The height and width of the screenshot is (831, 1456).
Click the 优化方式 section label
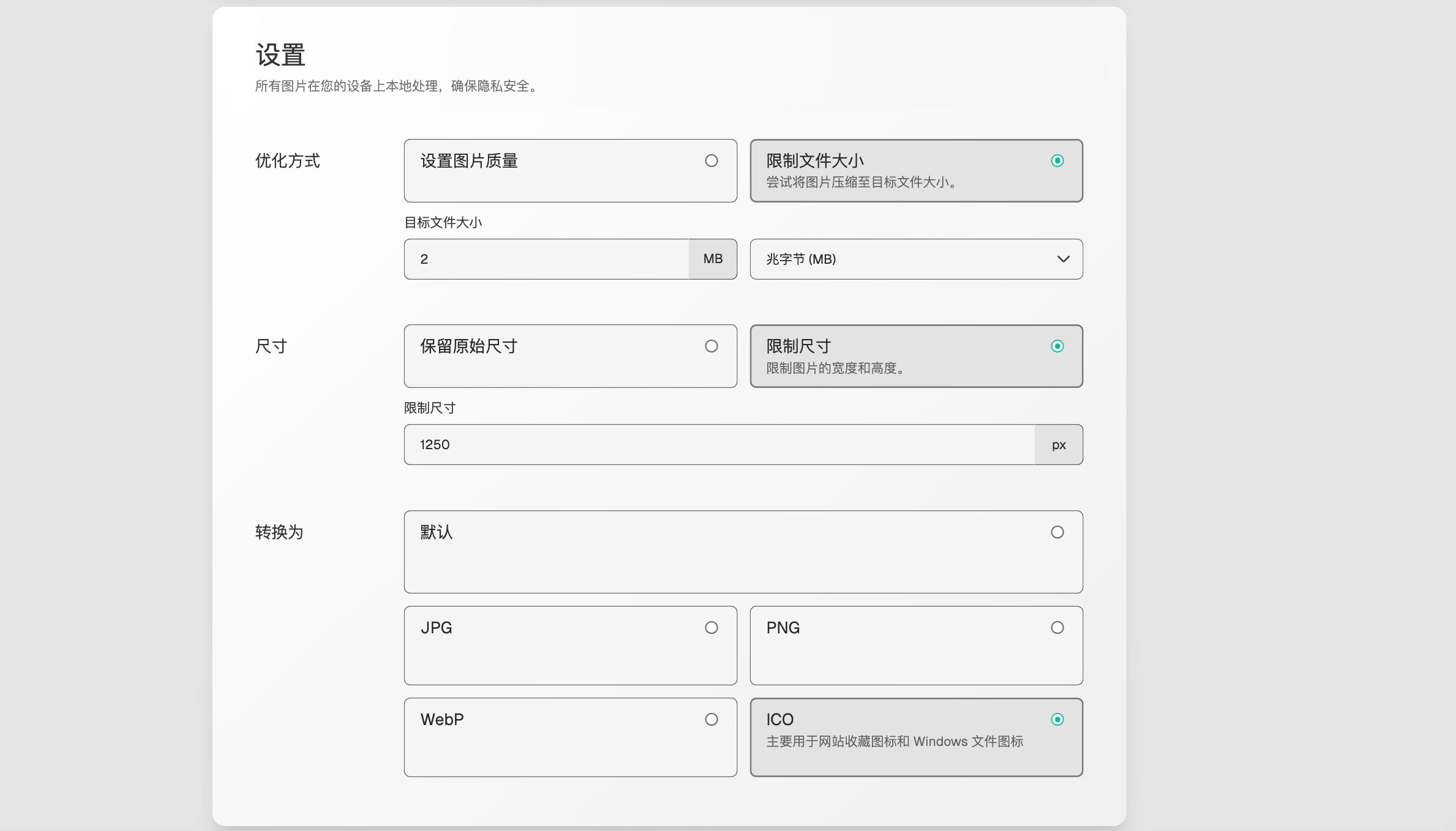point(287,161)
